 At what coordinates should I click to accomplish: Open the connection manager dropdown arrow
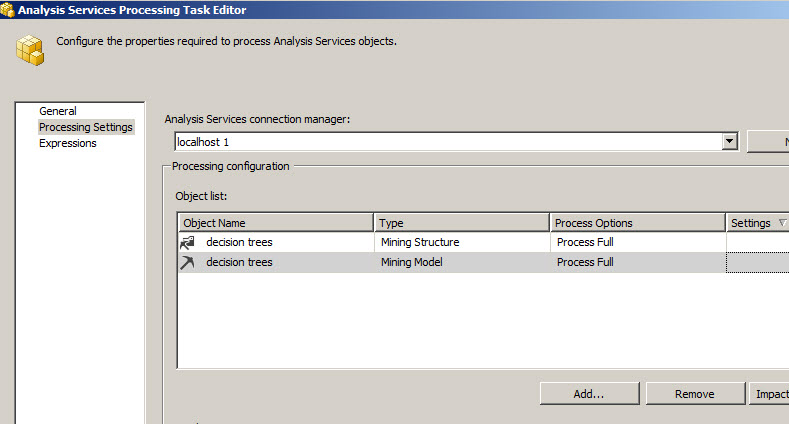click(x=730, y=142)
